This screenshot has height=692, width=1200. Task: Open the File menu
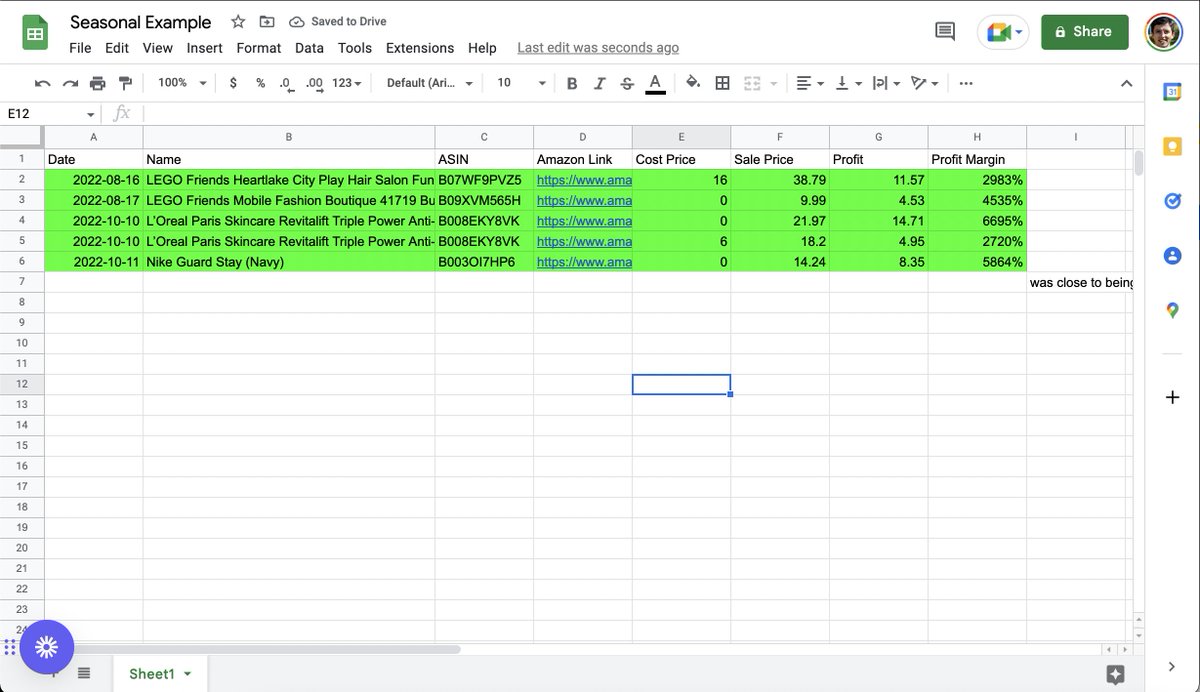pyautogui.click(x=80, y=48)
